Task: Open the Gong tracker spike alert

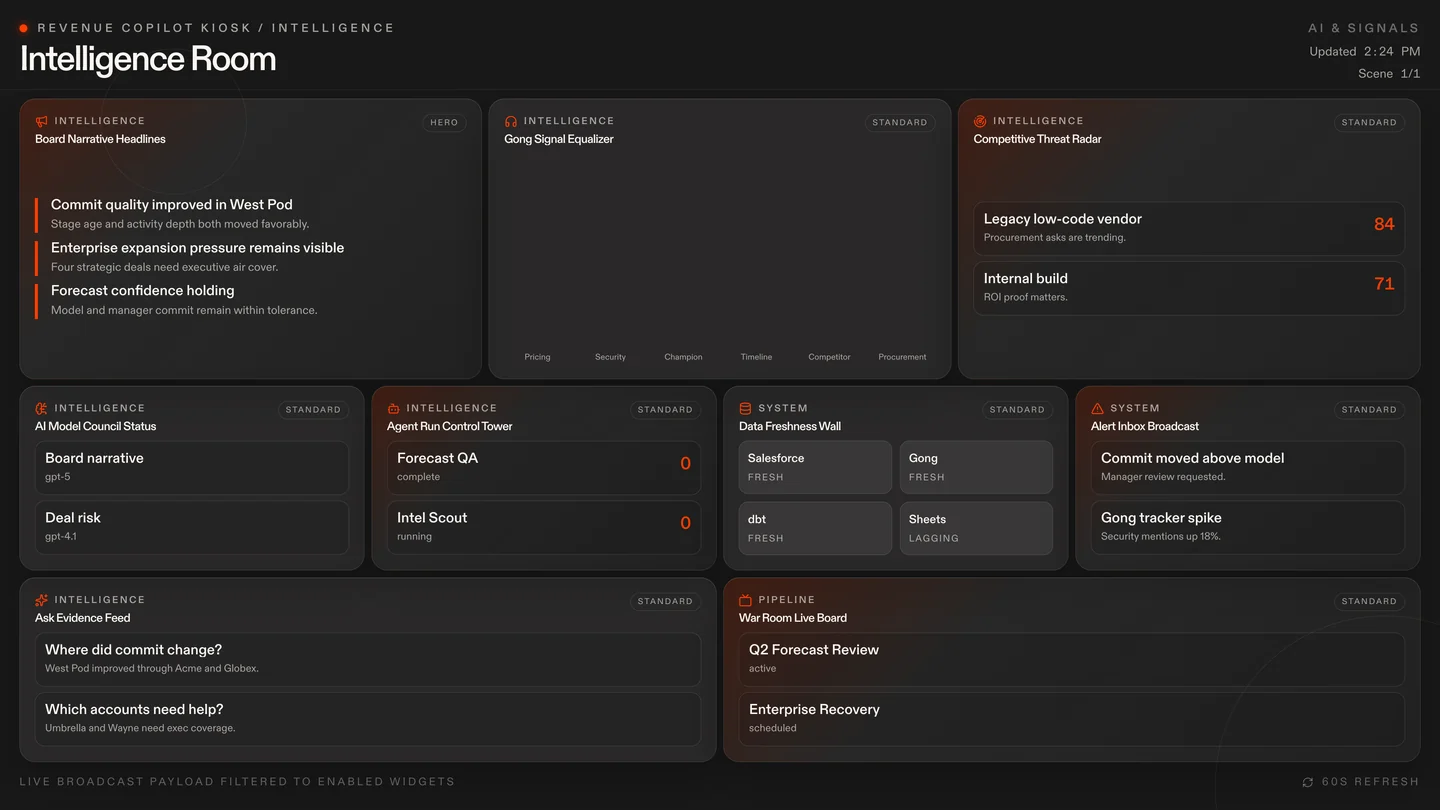Action: (x=1248, y=527)
